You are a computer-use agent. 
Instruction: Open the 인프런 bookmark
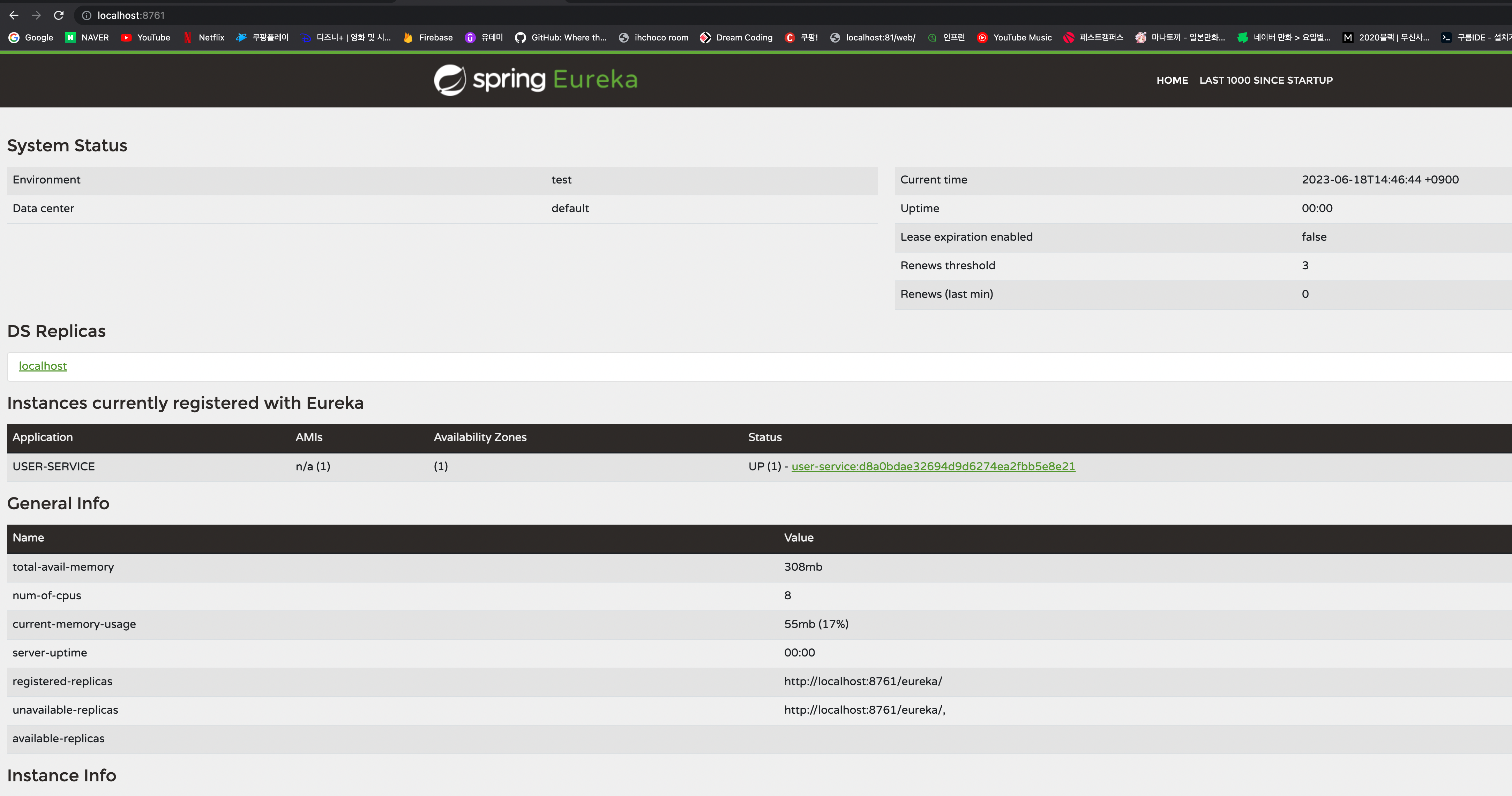point(946,38)
